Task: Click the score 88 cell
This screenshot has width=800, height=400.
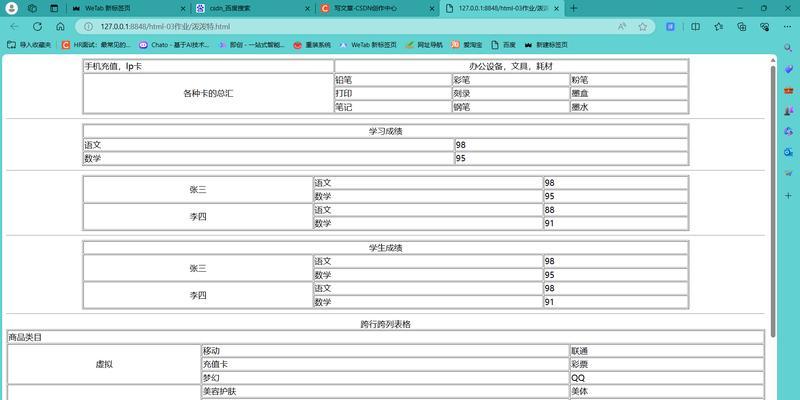Action: pos(616,210)
